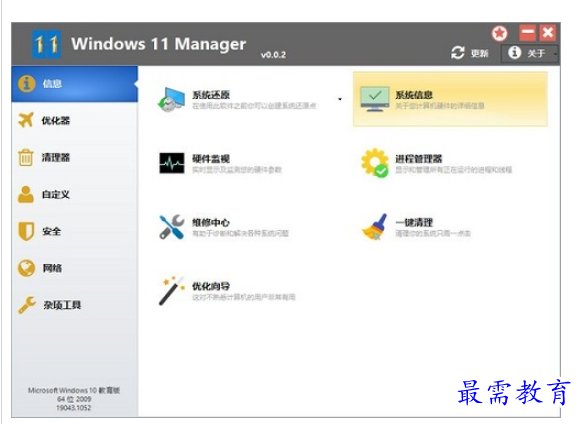The height and width of the screenshot is (424, 579).
Task: Click the 系统信息 monitor checkmark icon
Action: click(375, 99)
